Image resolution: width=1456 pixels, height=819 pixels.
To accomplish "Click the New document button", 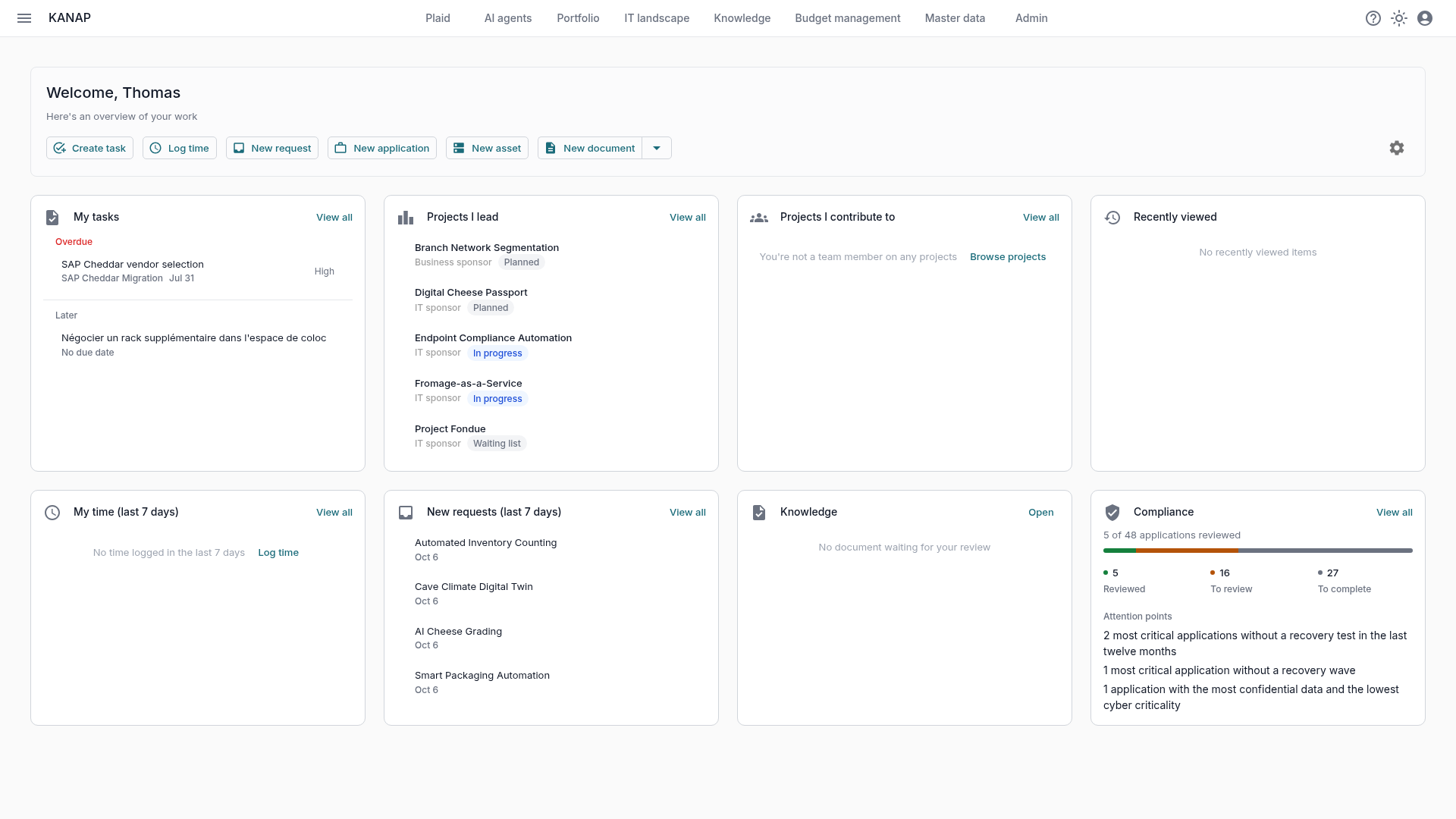I will point(590,148).
